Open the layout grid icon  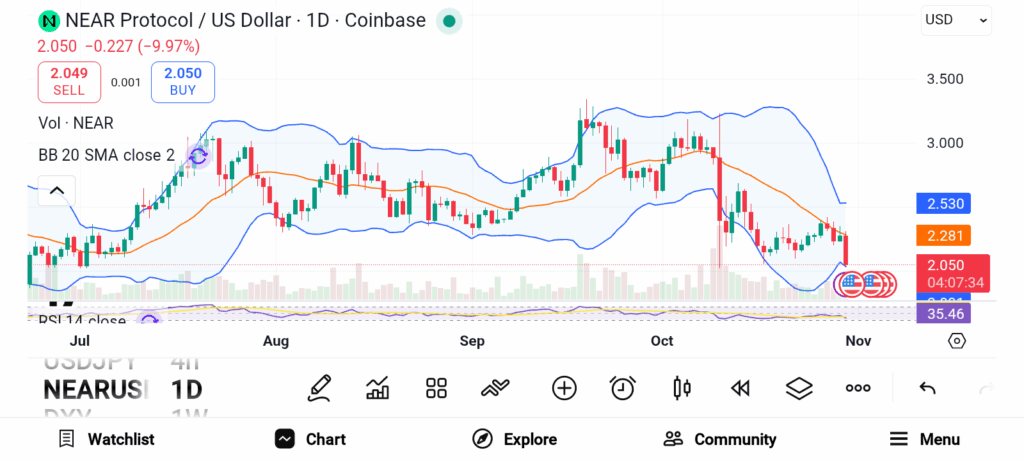[436, 388]
